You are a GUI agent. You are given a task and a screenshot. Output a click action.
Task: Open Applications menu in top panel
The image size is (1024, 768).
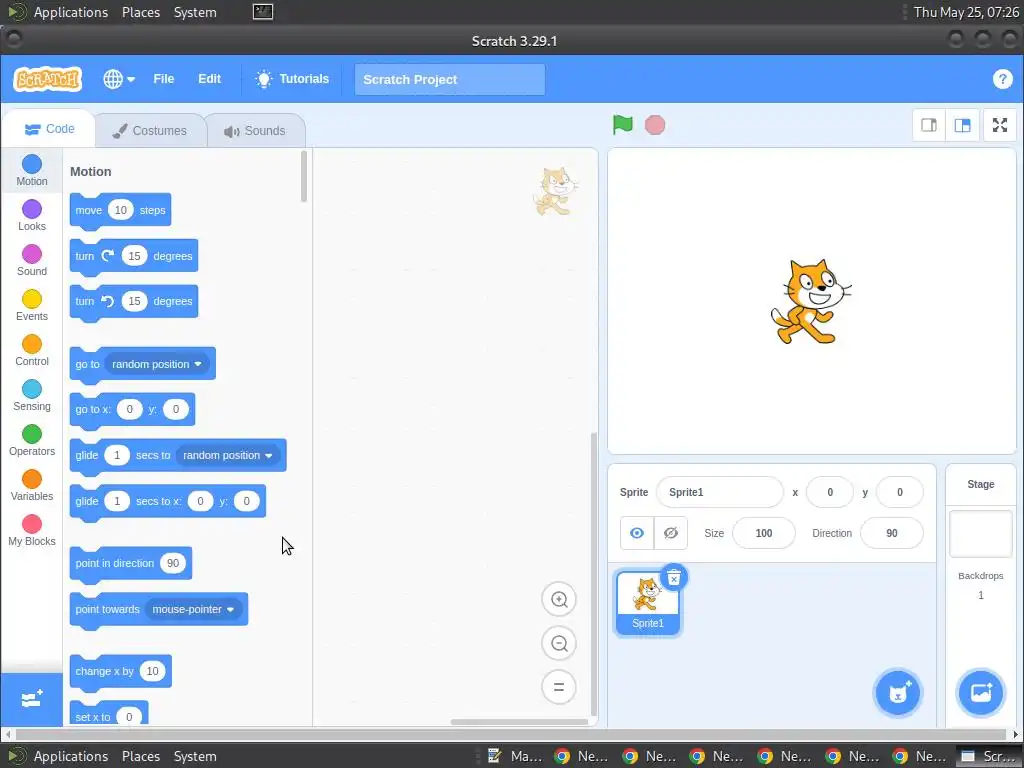[71, 12]
